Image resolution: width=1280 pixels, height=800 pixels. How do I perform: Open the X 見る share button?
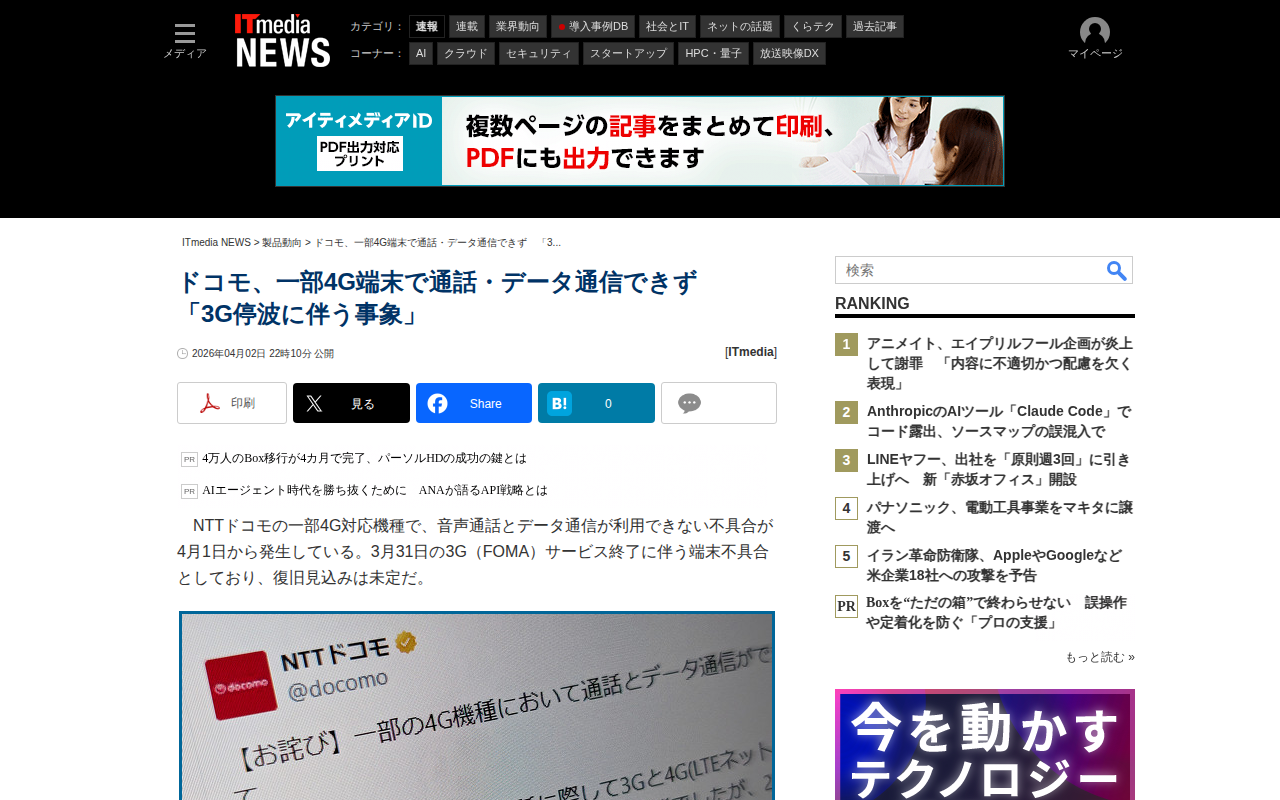click(351, 403)
